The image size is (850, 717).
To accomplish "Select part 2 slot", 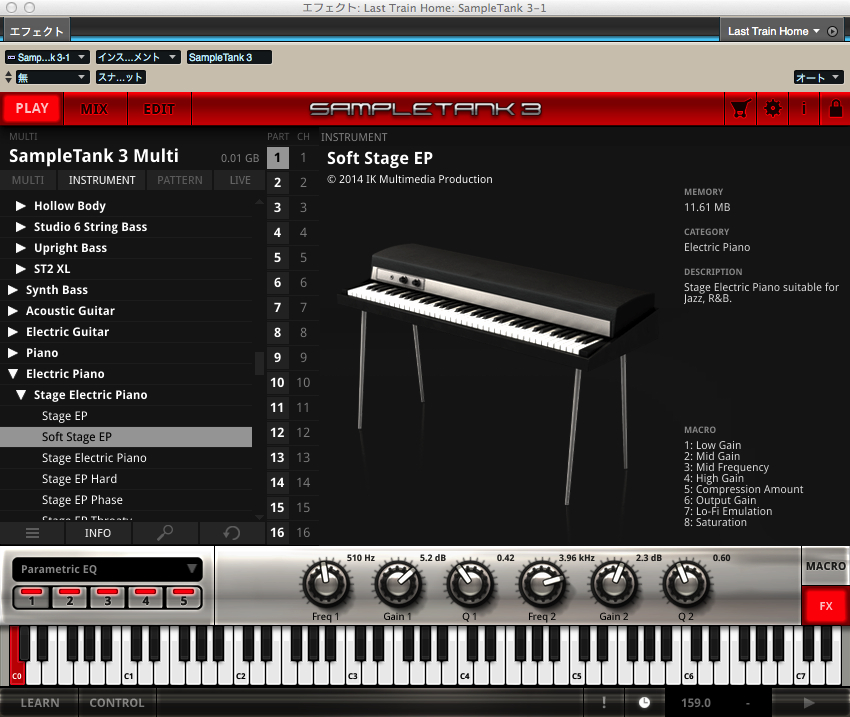I will click(x=278, y=183).
